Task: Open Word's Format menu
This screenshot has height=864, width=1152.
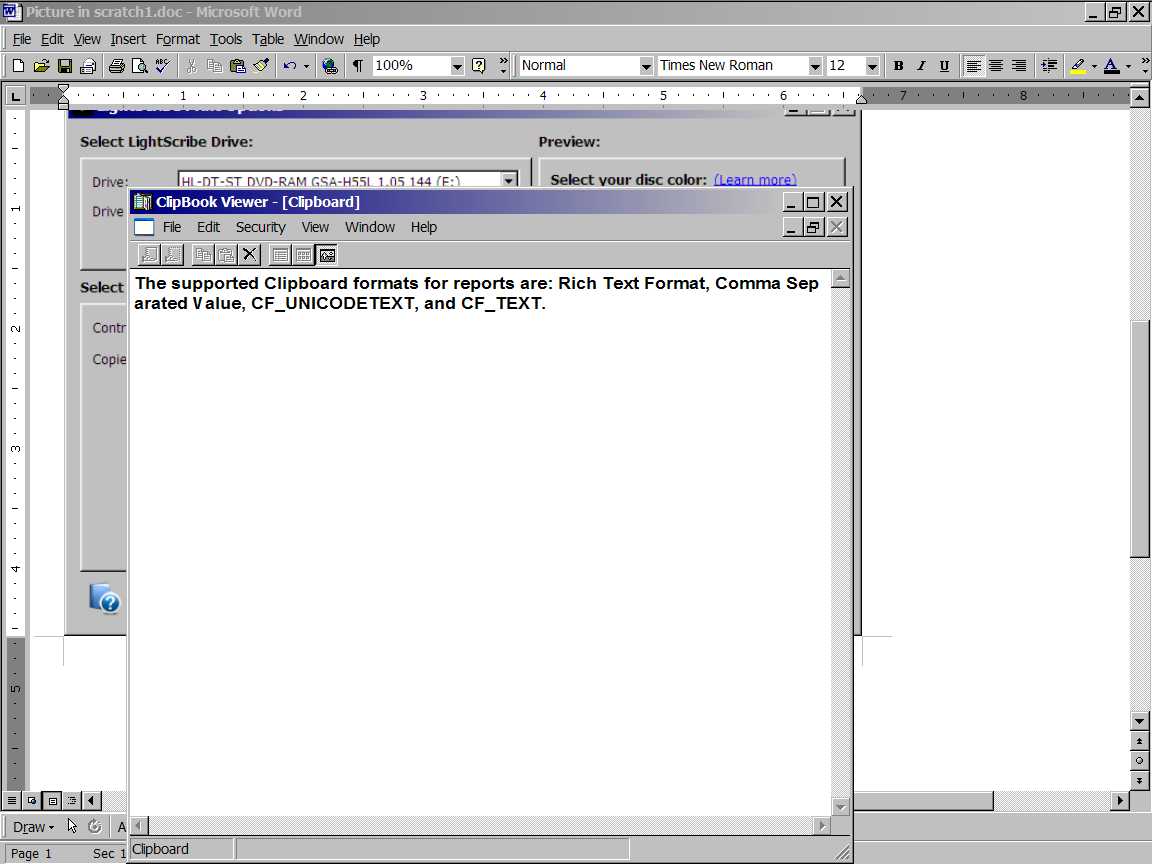Action: (x=177, y=39)
